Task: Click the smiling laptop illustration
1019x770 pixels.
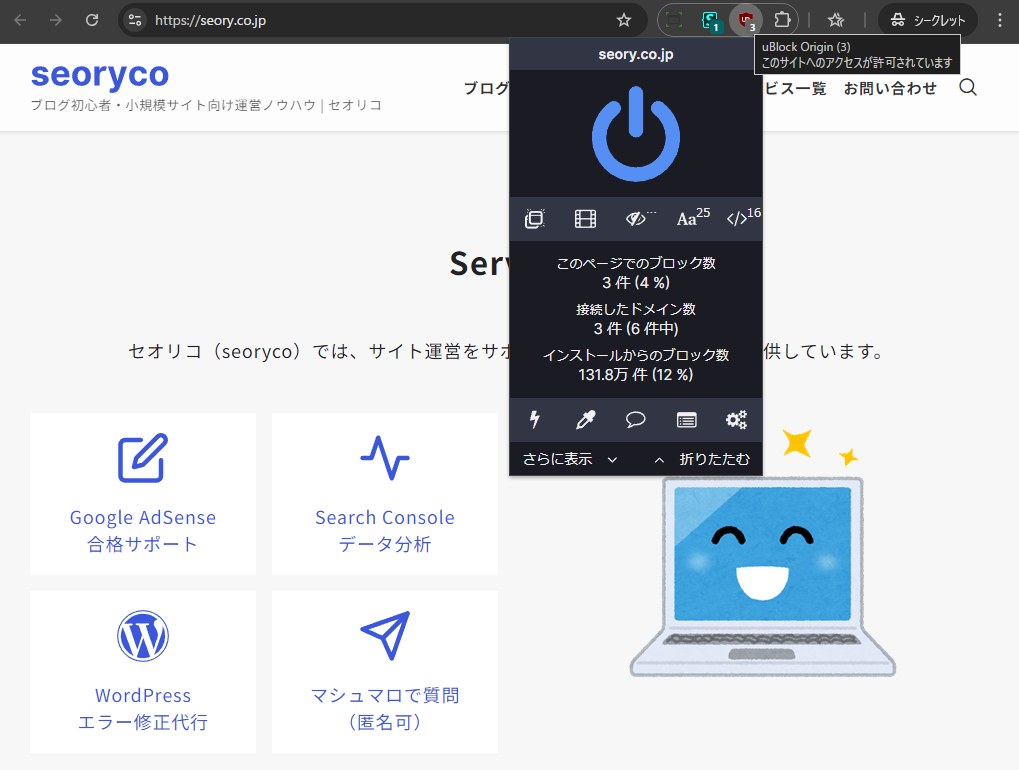Action: [763, 576]
